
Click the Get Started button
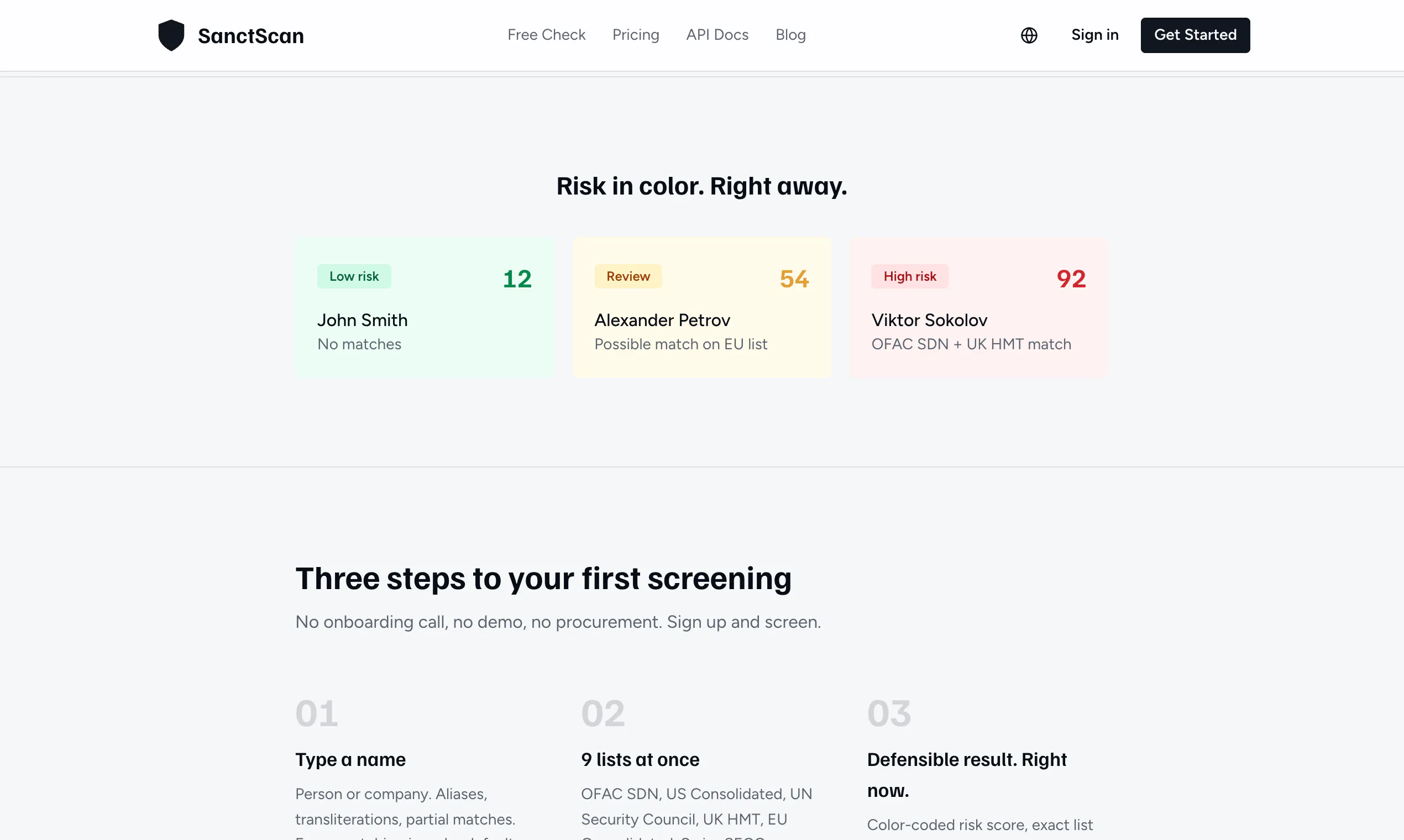click(1195, 35)
